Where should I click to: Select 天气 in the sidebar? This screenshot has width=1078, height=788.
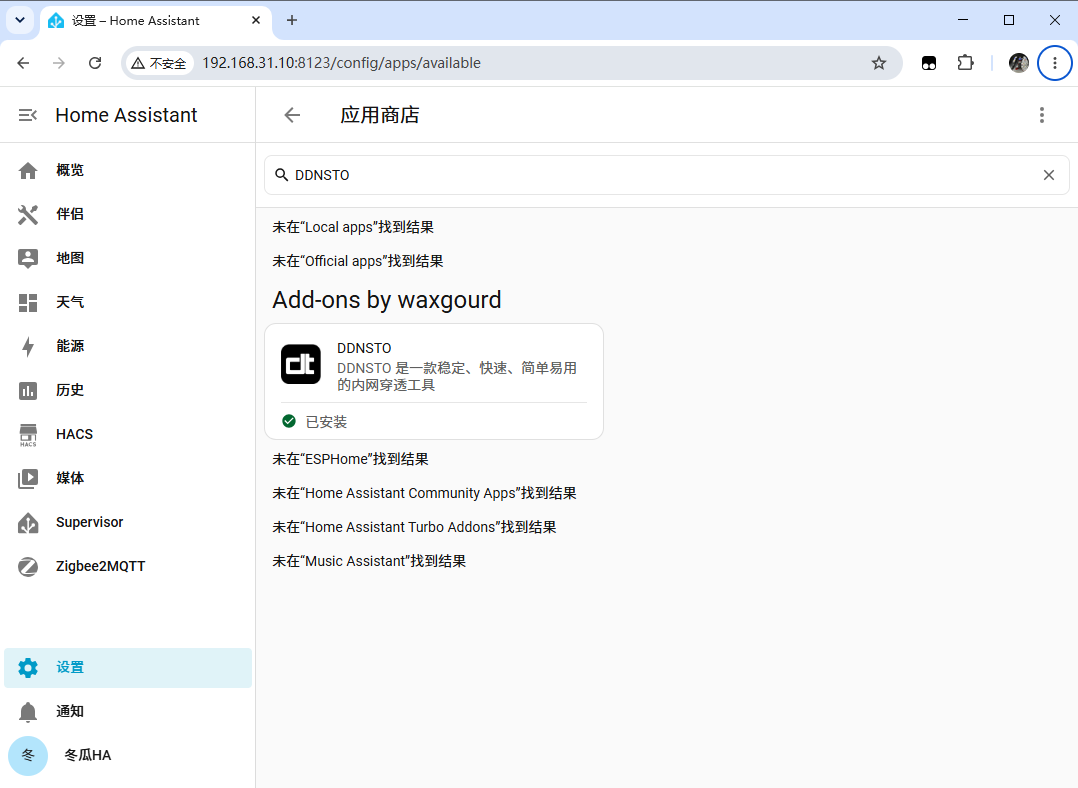70,303
